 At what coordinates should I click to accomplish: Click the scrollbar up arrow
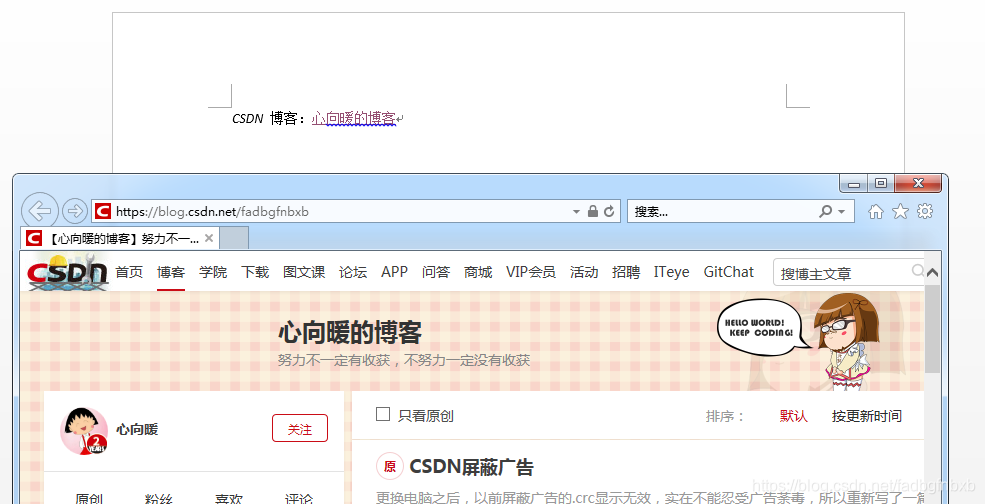pyautogui.click(x=933, y=273)
